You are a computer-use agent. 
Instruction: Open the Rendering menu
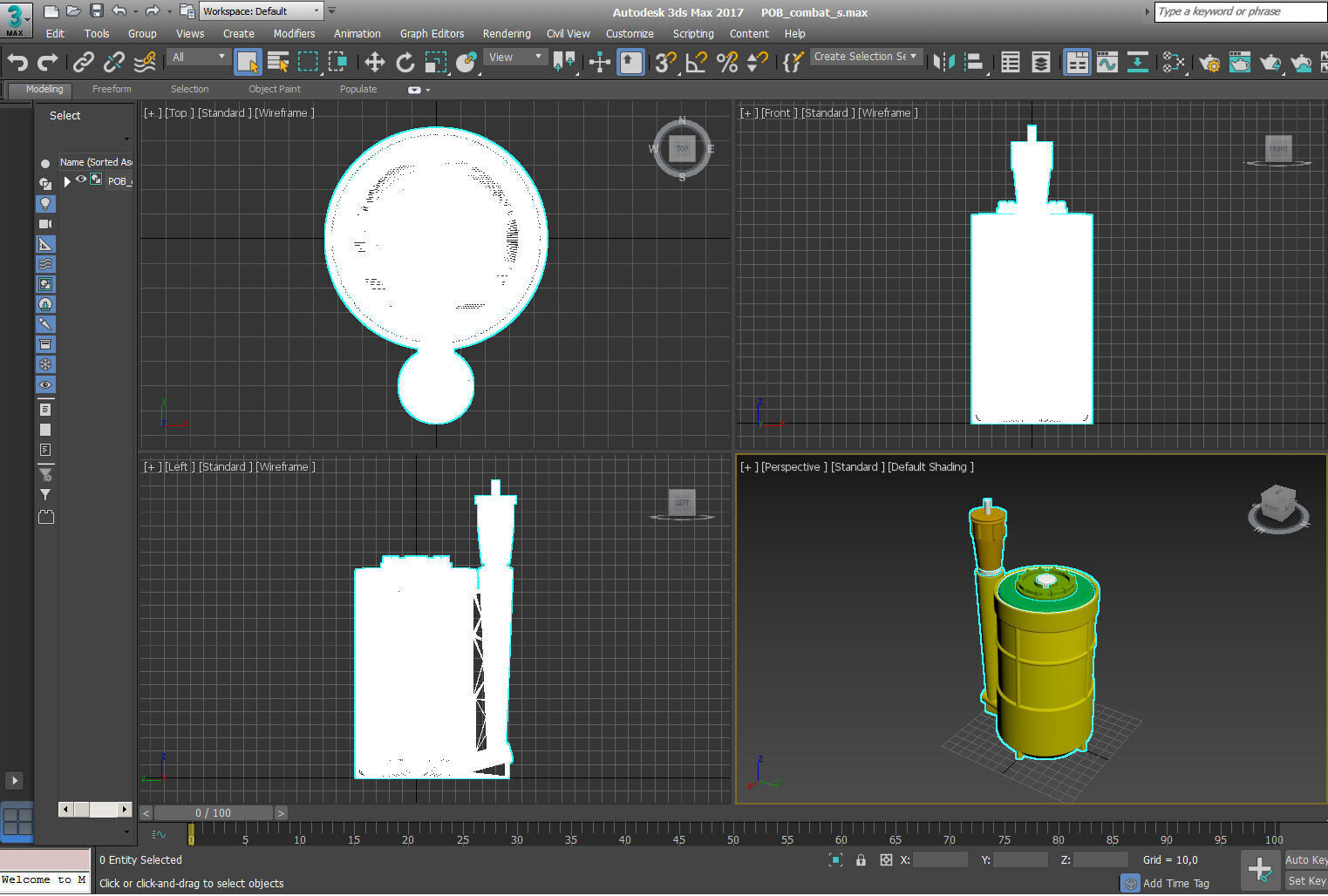507,33
